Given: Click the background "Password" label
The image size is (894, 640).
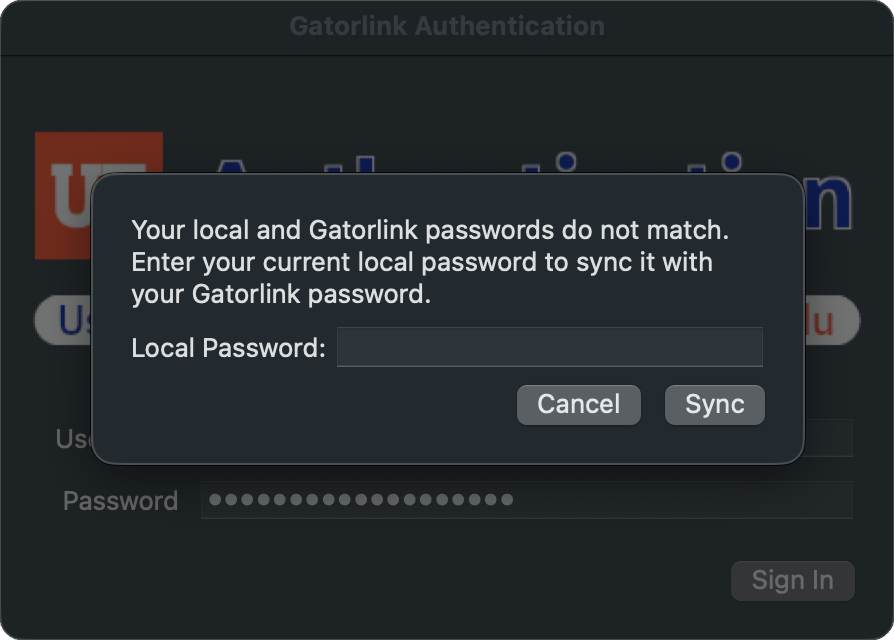Looking at the screenshot, I should click(120, 500).
